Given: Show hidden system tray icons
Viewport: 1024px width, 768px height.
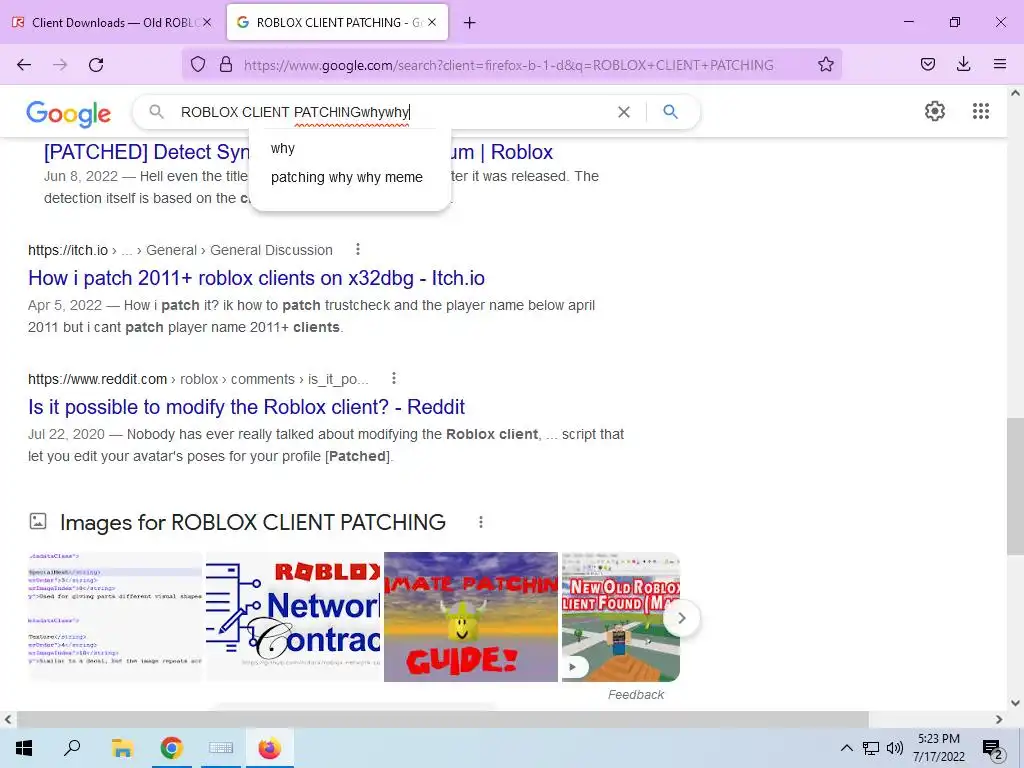Looking at the screenshot, I should (x=846, y=748).
